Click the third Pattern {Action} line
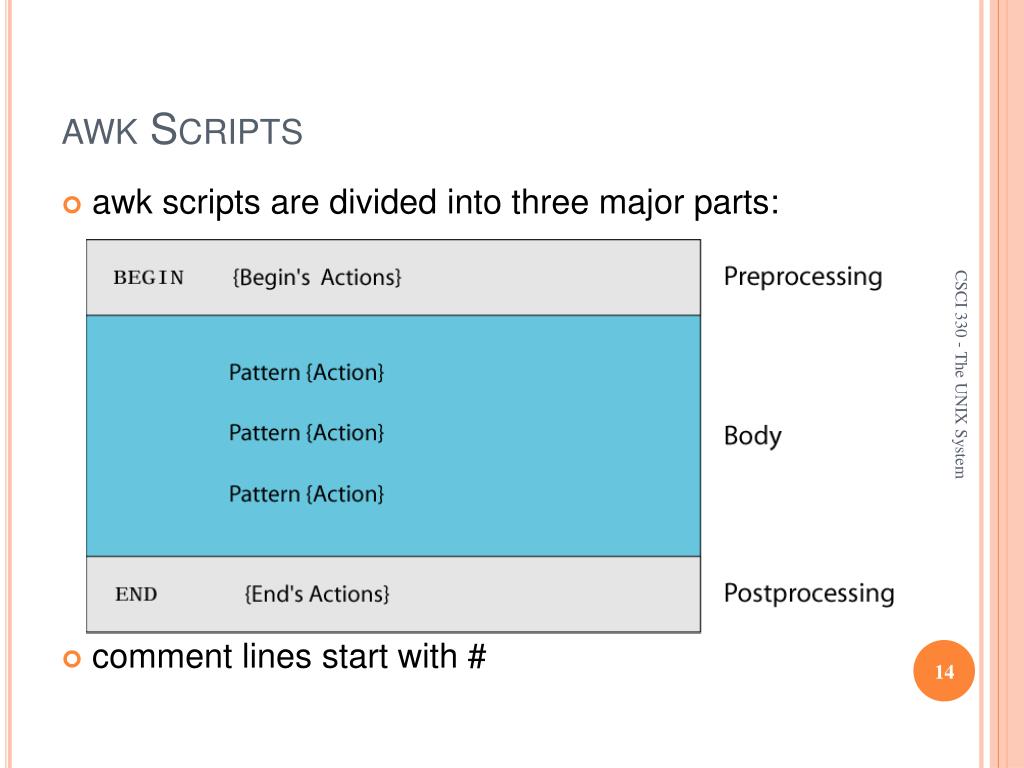 pyautogui.click(x=306, y=494)
